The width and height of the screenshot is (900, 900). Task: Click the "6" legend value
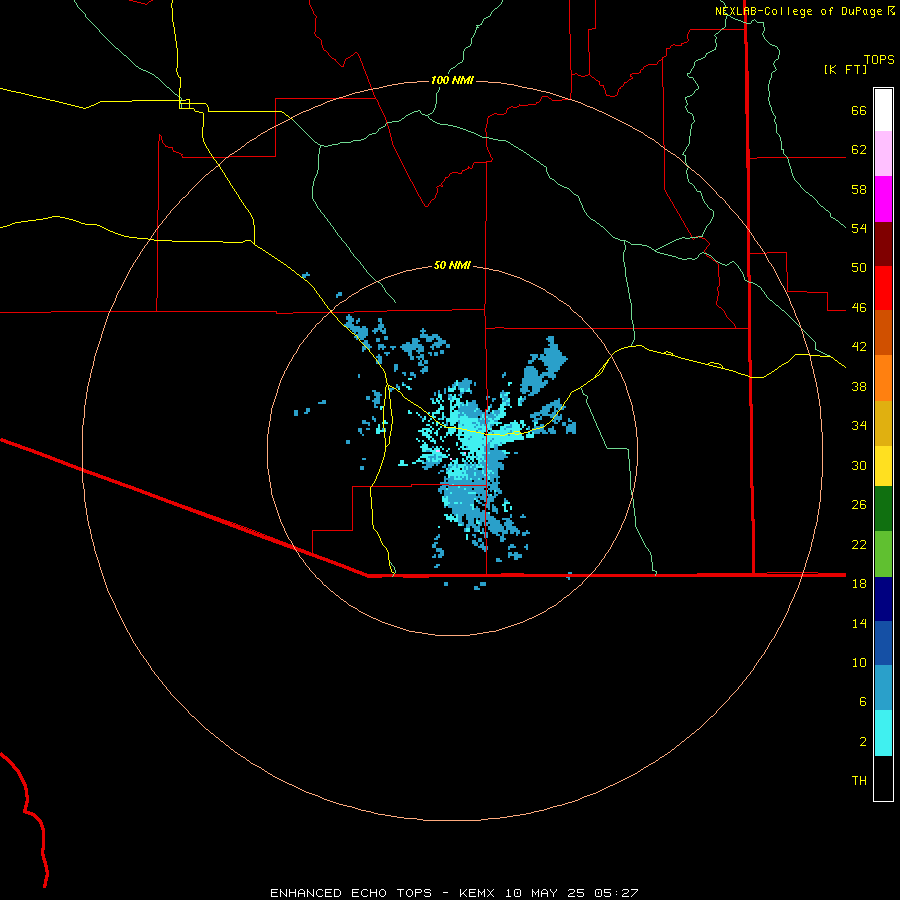863,702
